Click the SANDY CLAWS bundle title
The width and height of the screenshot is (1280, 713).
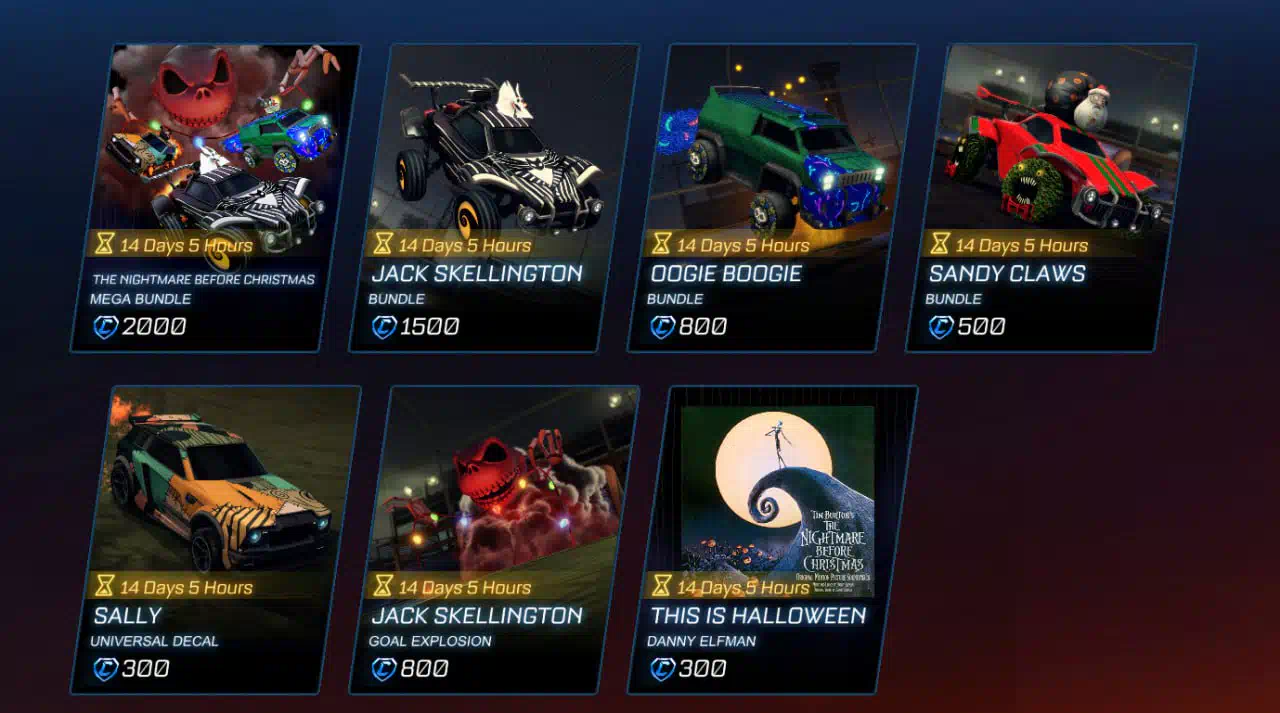1006,273
